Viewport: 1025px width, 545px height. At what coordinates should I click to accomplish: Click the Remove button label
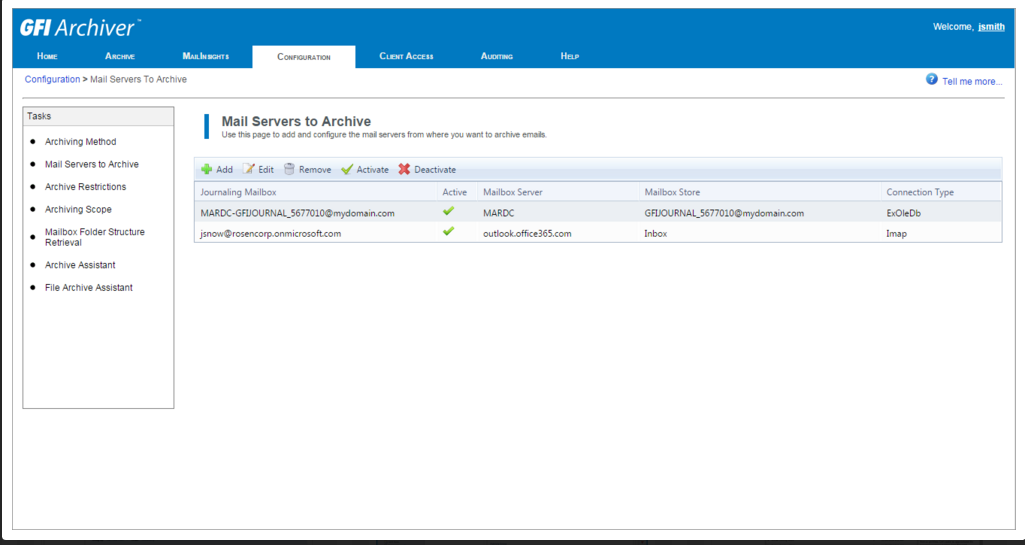(x=315, y=170)
